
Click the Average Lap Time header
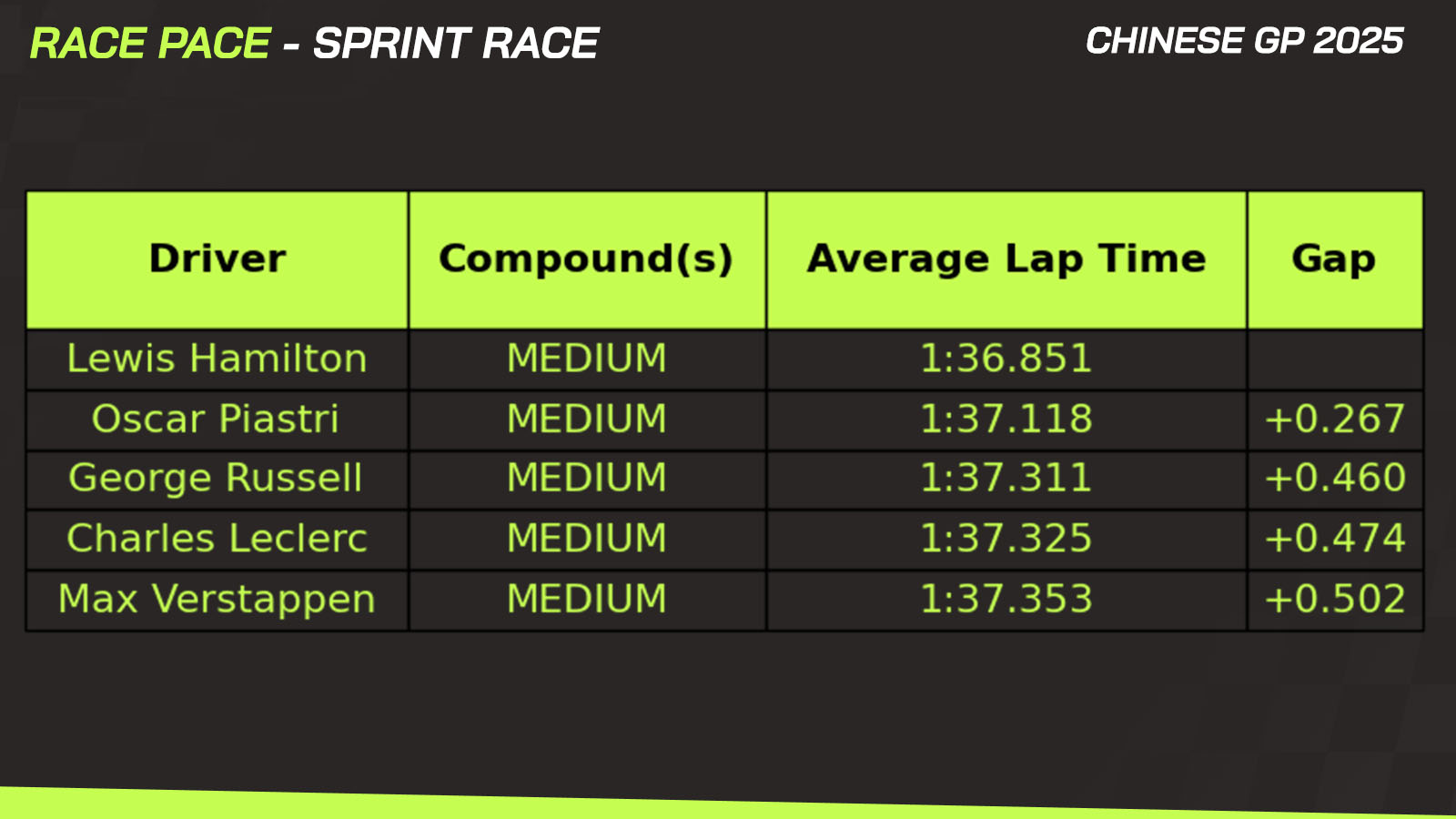coord(1006,259)
